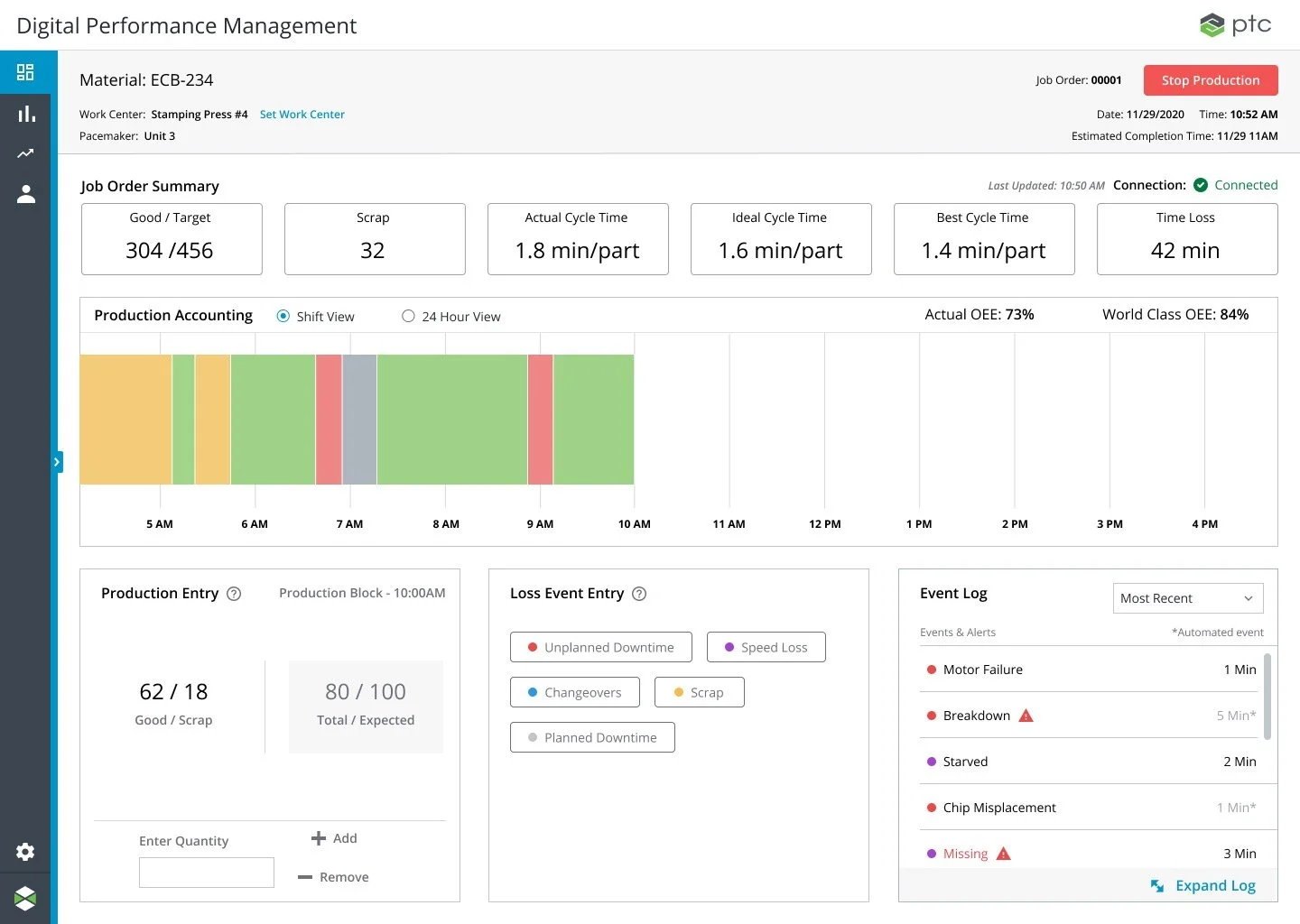Click the green Connected checkmark icon
The height and width of the screenshot is (924, 1300).
[x=1201, y=185]
